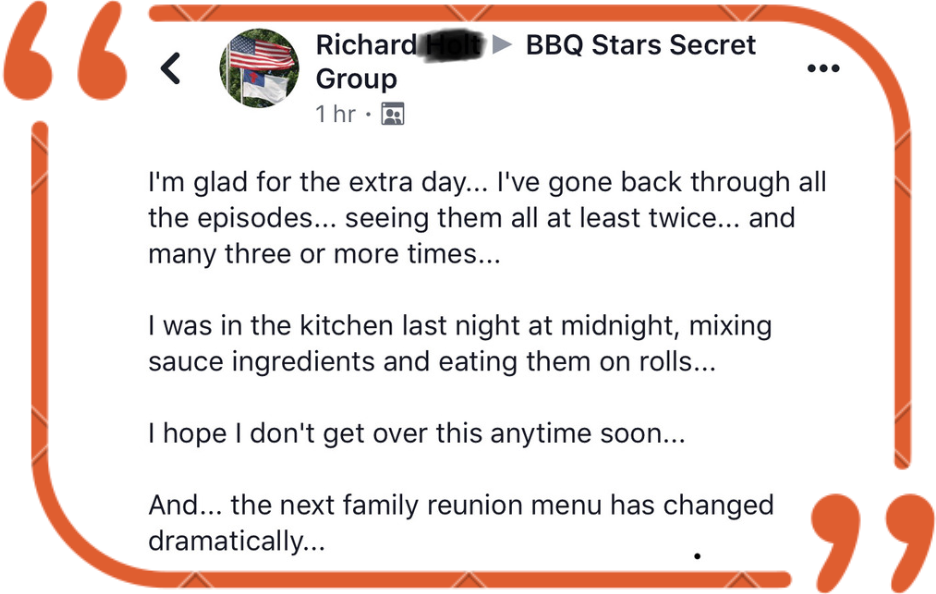Click the small black dot near bottom

697,555
